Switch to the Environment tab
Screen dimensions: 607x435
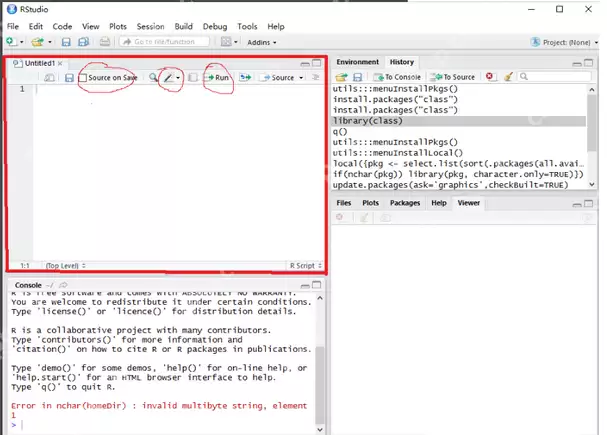pyautogui.click(x=357, y=62)
